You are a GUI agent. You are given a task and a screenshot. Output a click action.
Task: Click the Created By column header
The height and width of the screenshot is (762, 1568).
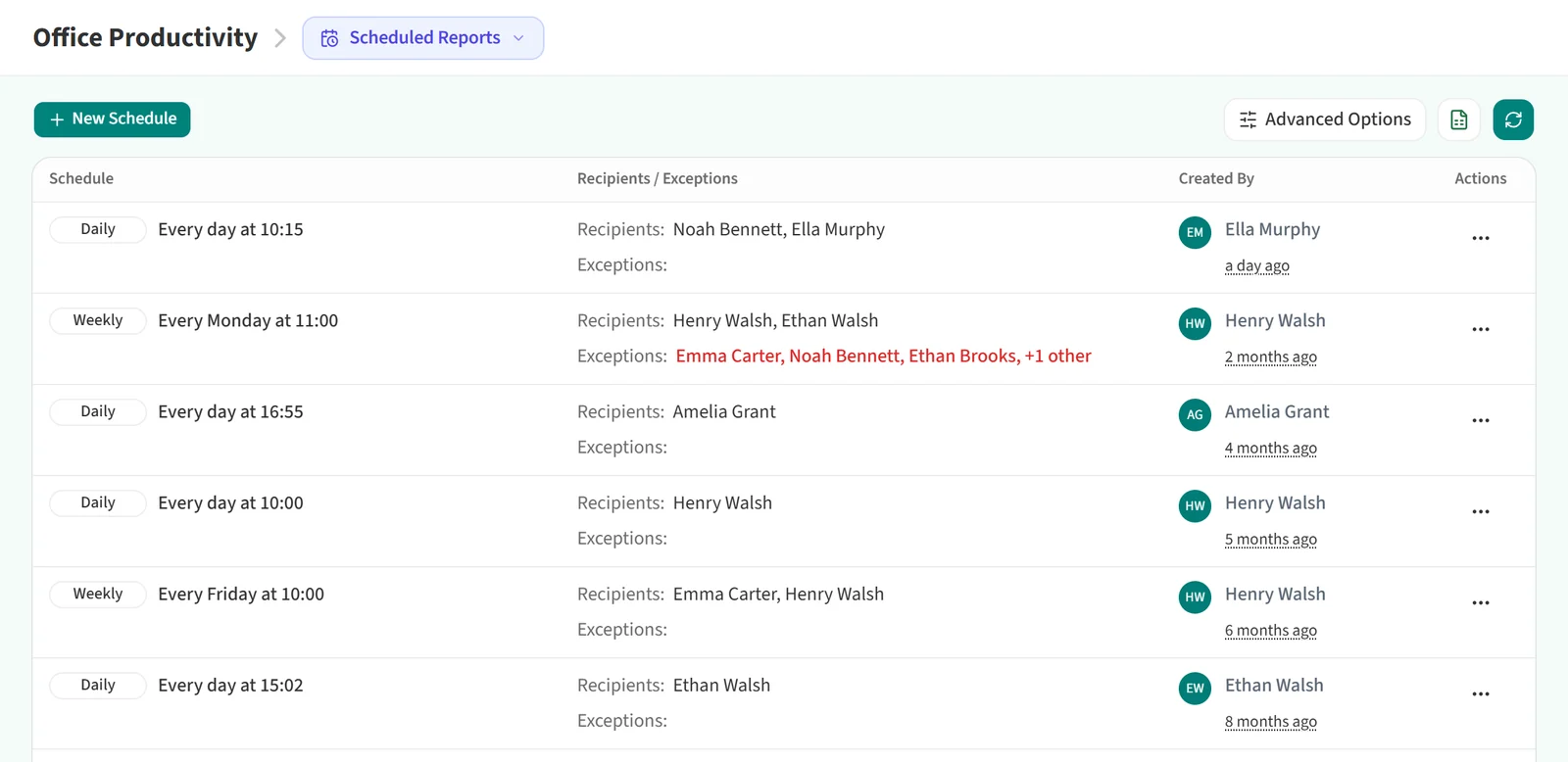point(1216,178)
